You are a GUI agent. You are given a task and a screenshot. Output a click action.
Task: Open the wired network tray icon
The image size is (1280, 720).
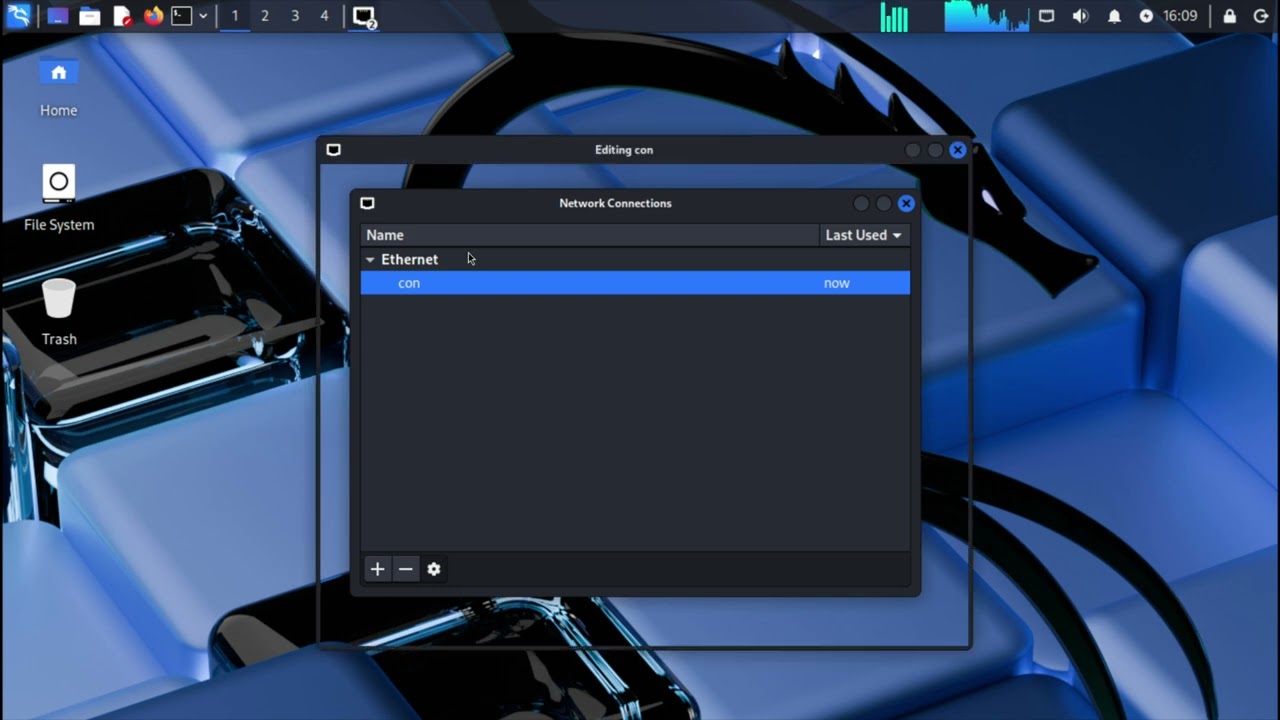coord(1047,16)
